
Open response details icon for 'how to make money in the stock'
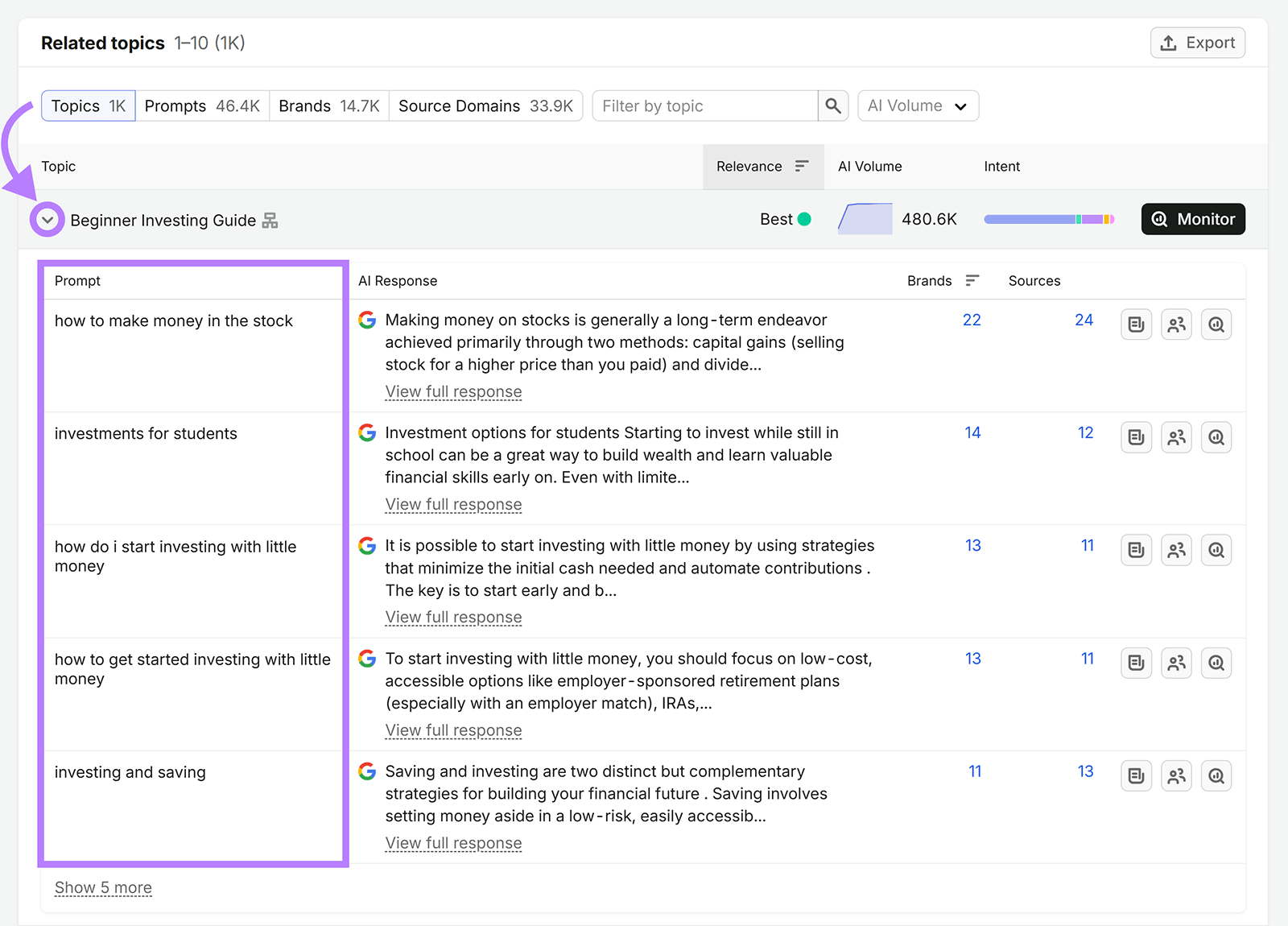pyautogui.click(x=1137, y=325)
